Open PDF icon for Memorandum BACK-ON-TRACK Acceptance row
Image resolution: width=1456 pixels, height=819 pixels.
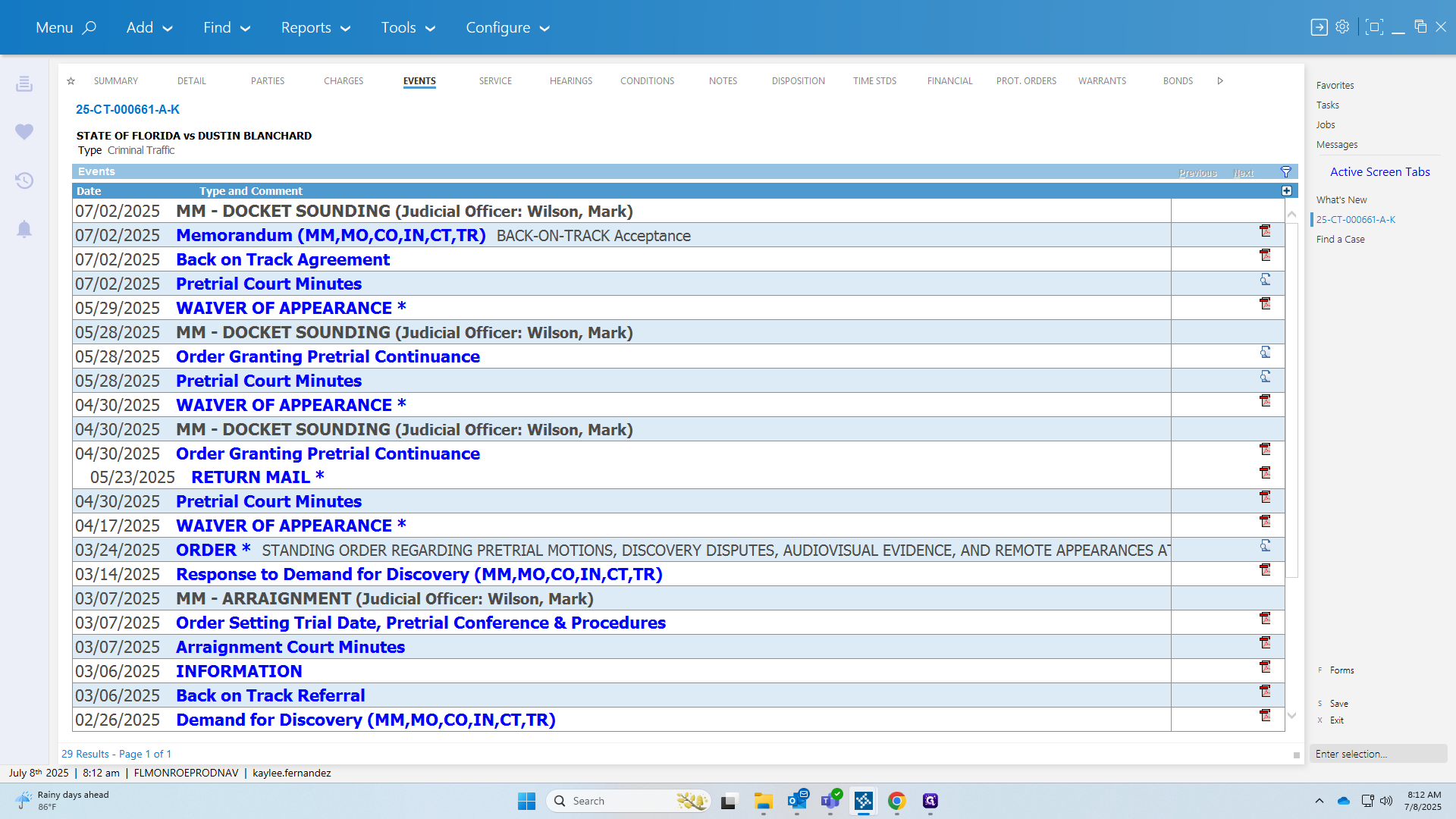1265,231
